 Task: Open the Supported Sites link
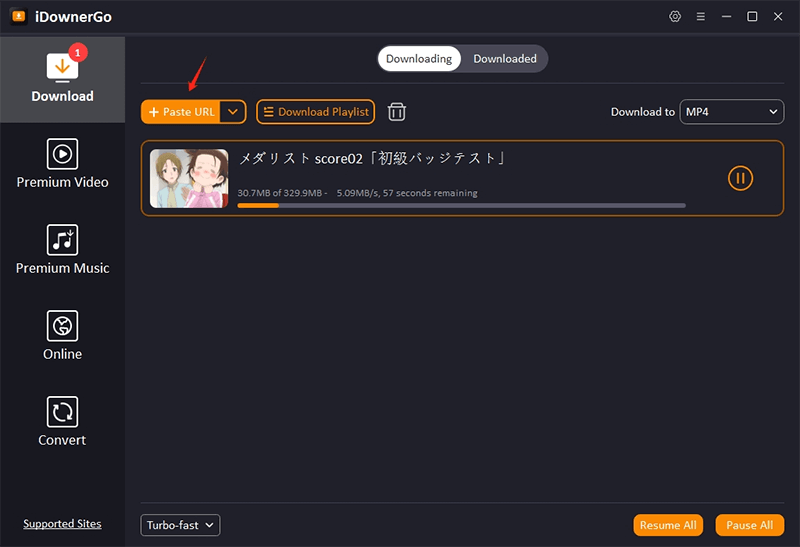[x=62, y=524]
